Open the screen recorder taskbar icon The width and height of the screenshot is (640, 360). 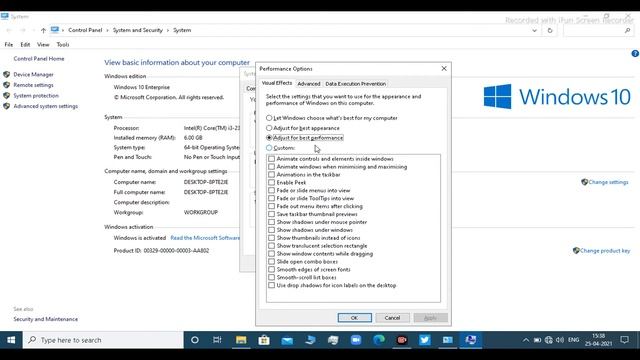(x=402, y=340)
